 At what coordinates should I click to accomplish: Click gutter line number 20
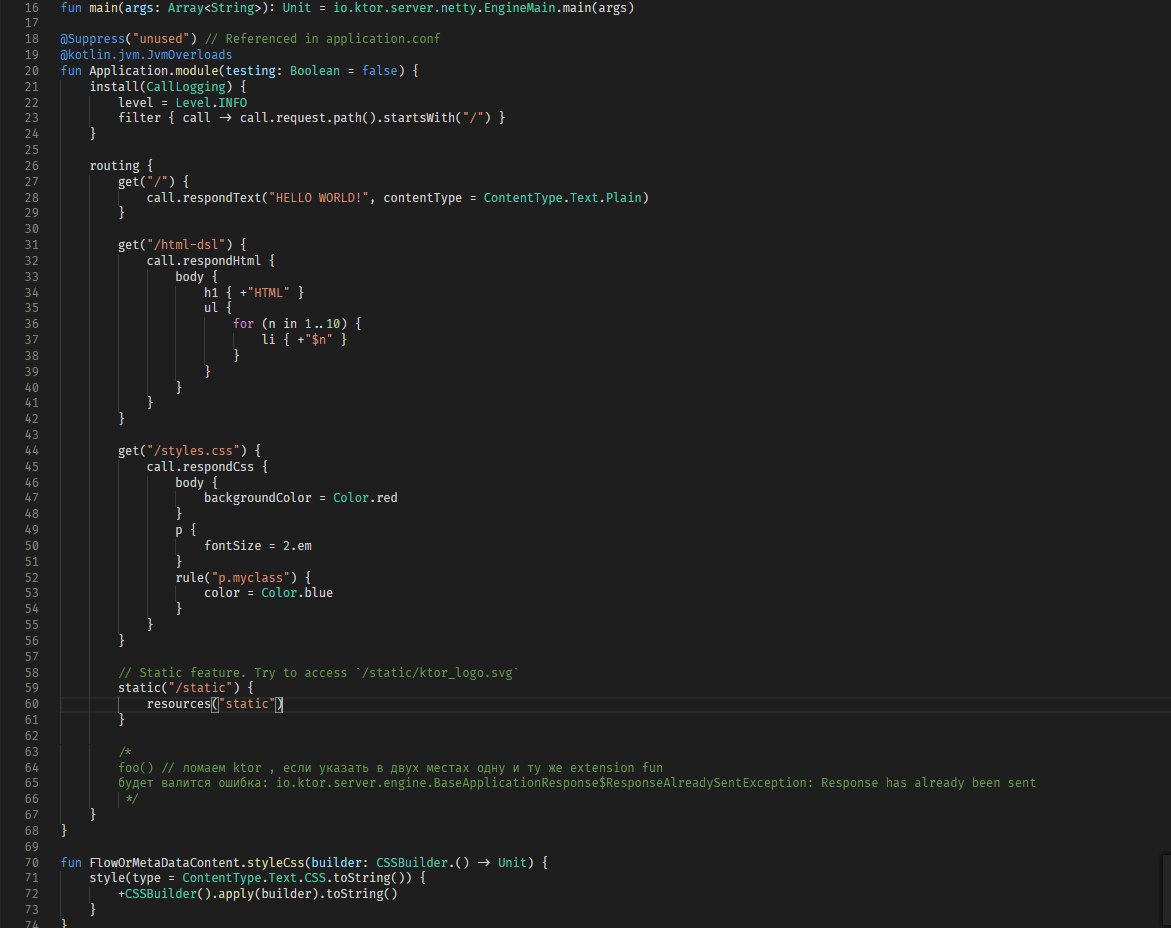click(x=31, y=71)
